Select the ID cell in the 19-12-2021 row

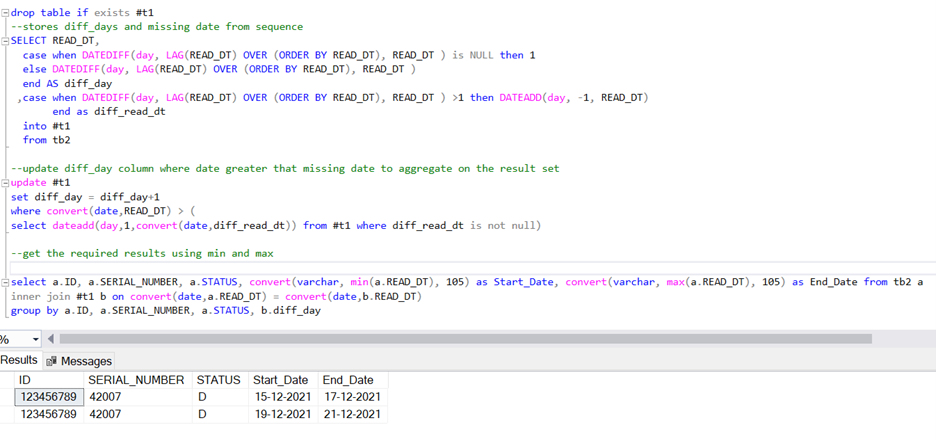(49, 414)
